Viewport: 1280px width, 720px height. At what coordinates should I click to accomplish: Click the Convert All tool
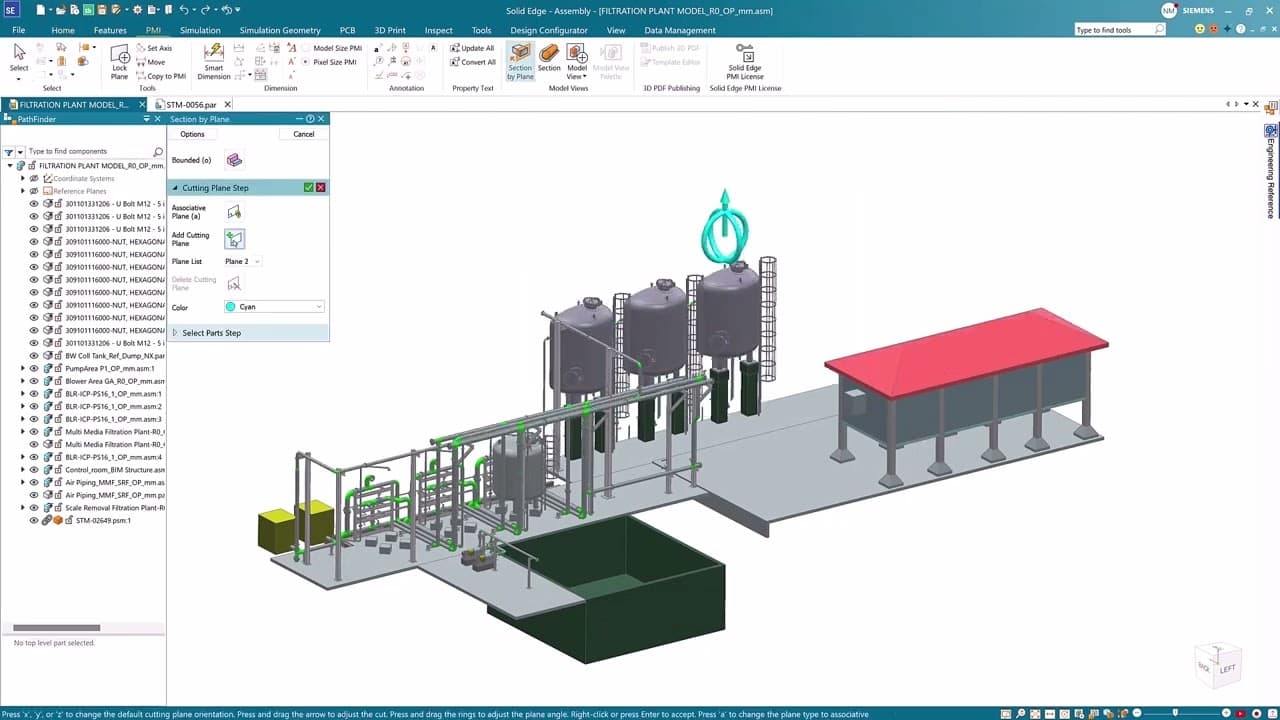(x=472, y=62)
